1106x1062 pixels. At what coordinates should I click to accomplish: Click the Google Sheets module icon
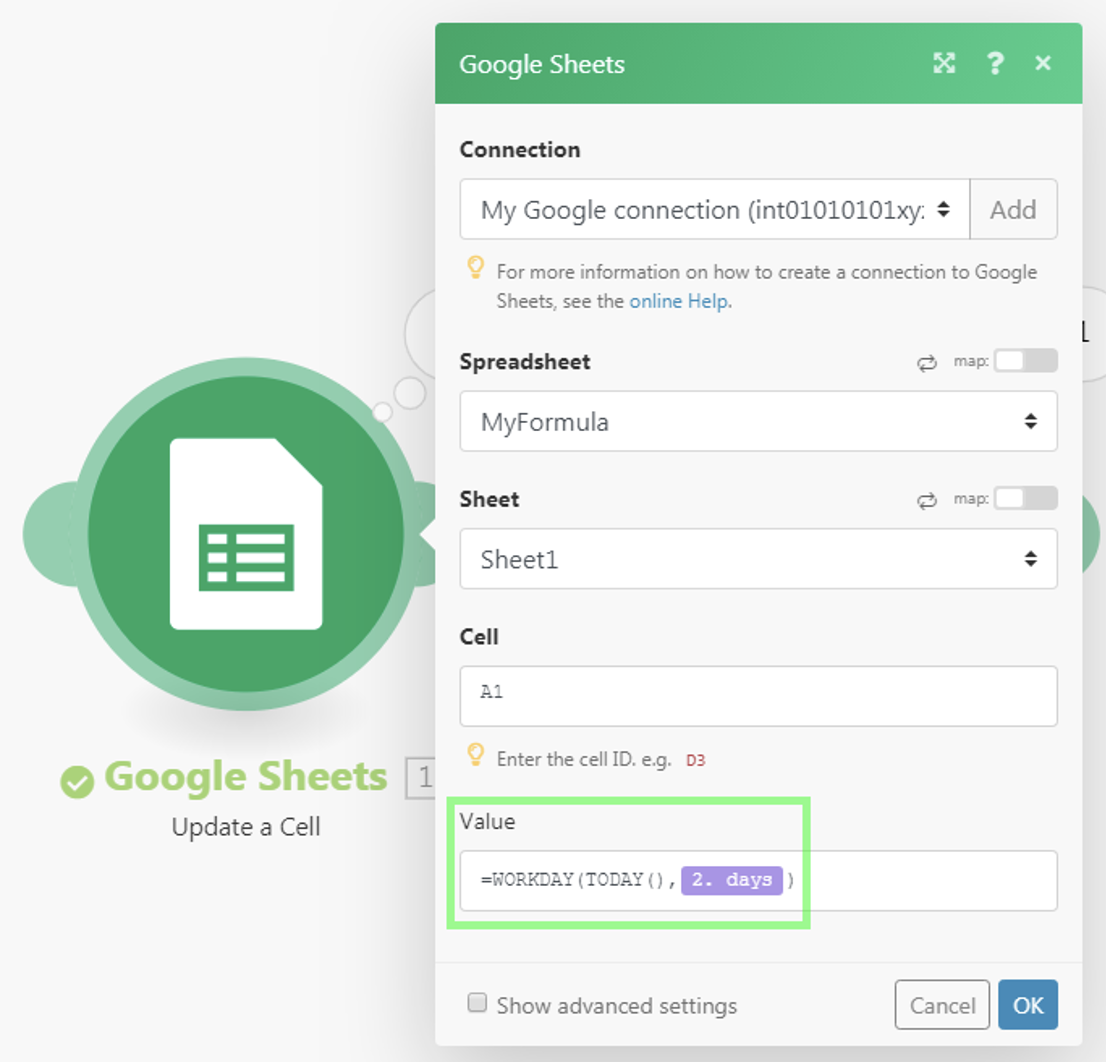[246, 533]
